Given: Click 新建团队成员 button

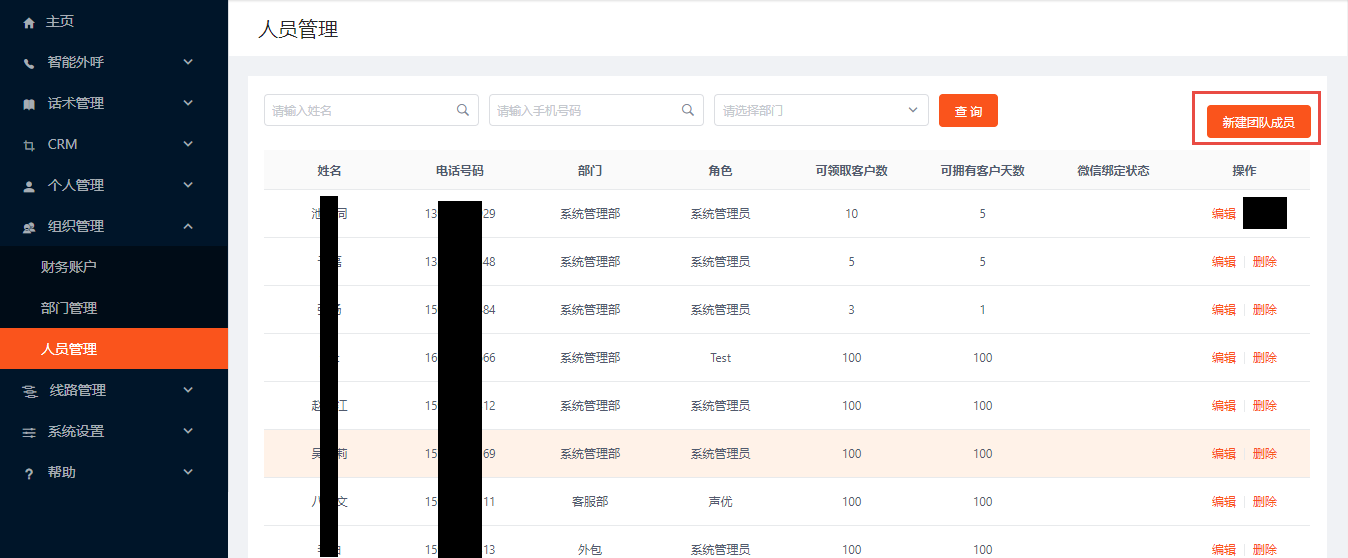Looking at the screenshot, I should [x=1258, y=122].
